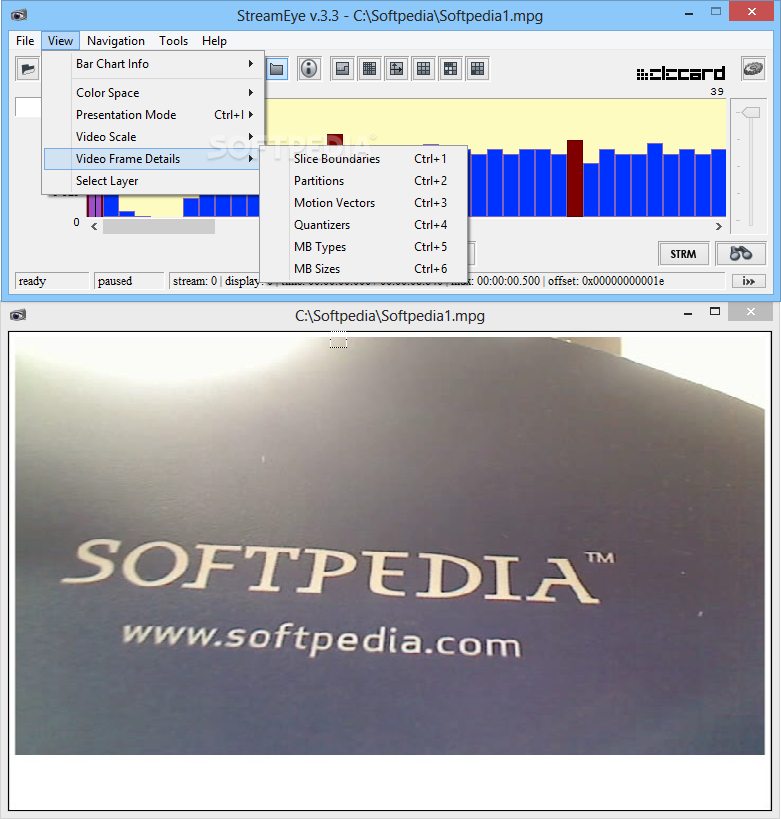
Task: Enable Slice Boundaries overlay
Action: (x=364, y=159)
